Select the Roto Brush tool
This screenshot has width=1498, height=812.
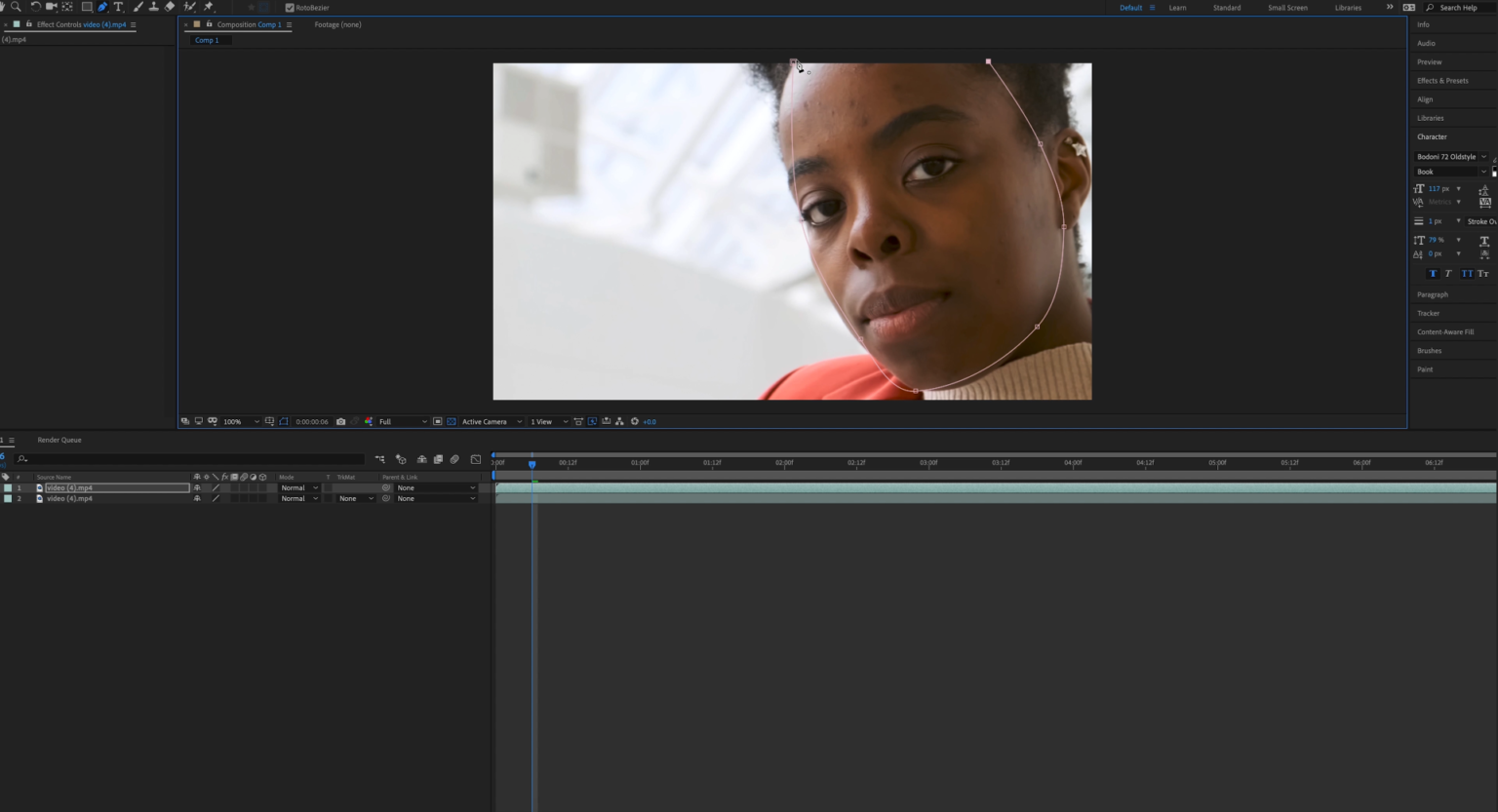190,7
